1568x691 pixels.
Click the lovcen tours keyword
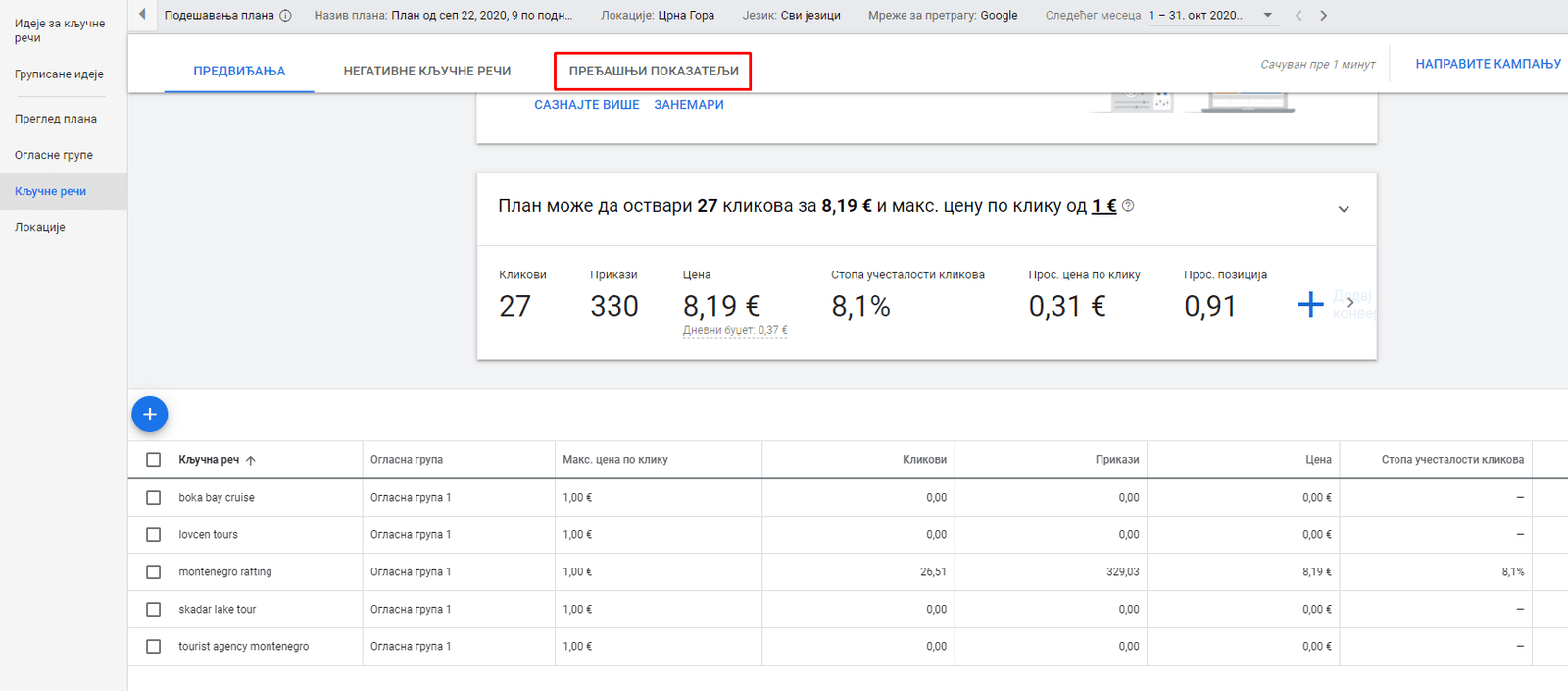click(x=208, y=535)
